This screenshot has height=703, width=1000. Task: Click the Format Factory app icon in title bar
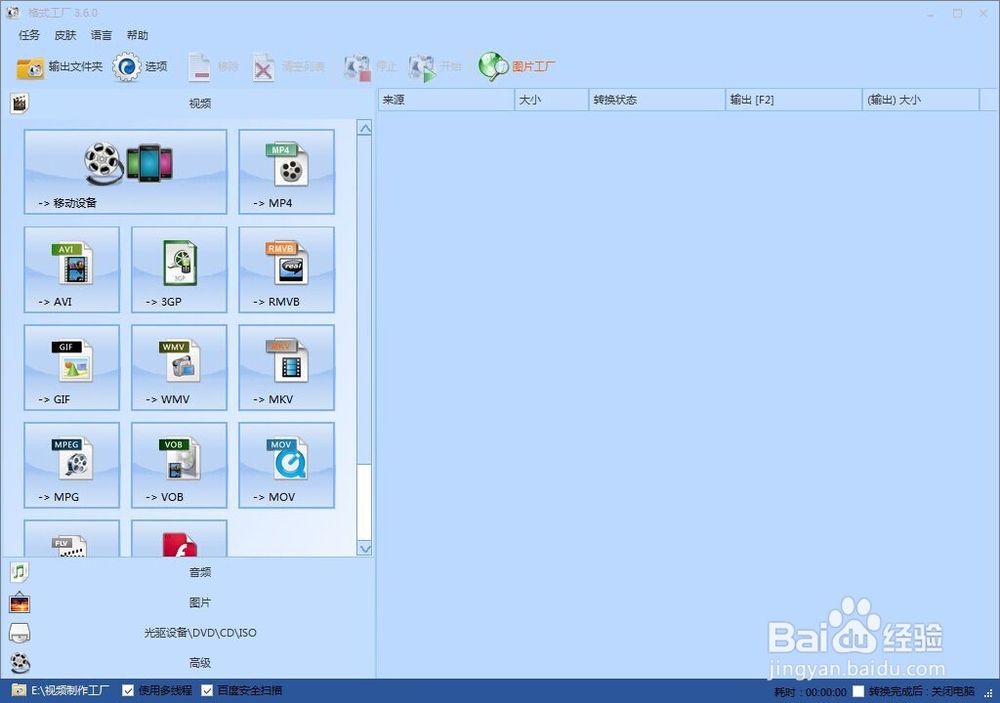(x=12, y=13)
